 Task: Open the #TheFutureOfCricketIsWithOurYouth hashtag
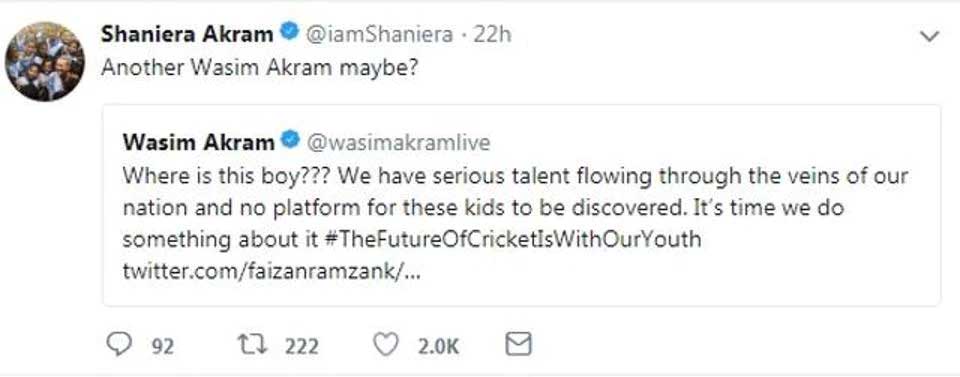(x=512, y=239)
